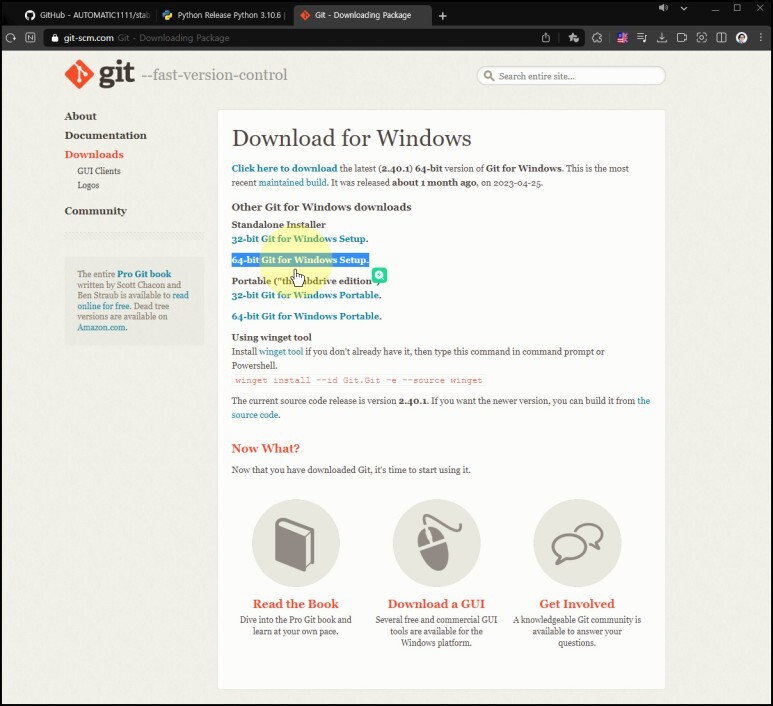Click the book icon for Read the Book
Image resolution: width=773 pixels, height=706 pixels.
[x=295, y=543]
